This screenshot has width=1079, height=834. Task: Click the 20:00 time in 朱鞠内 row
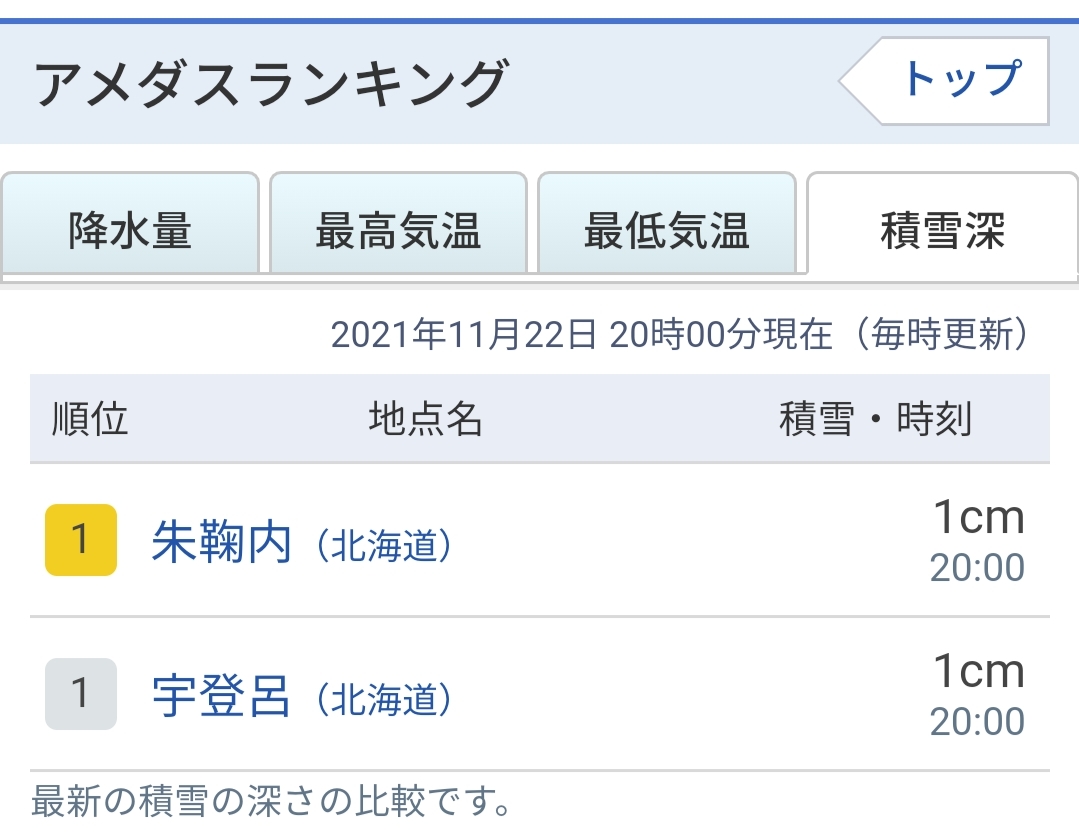[977, 568]
